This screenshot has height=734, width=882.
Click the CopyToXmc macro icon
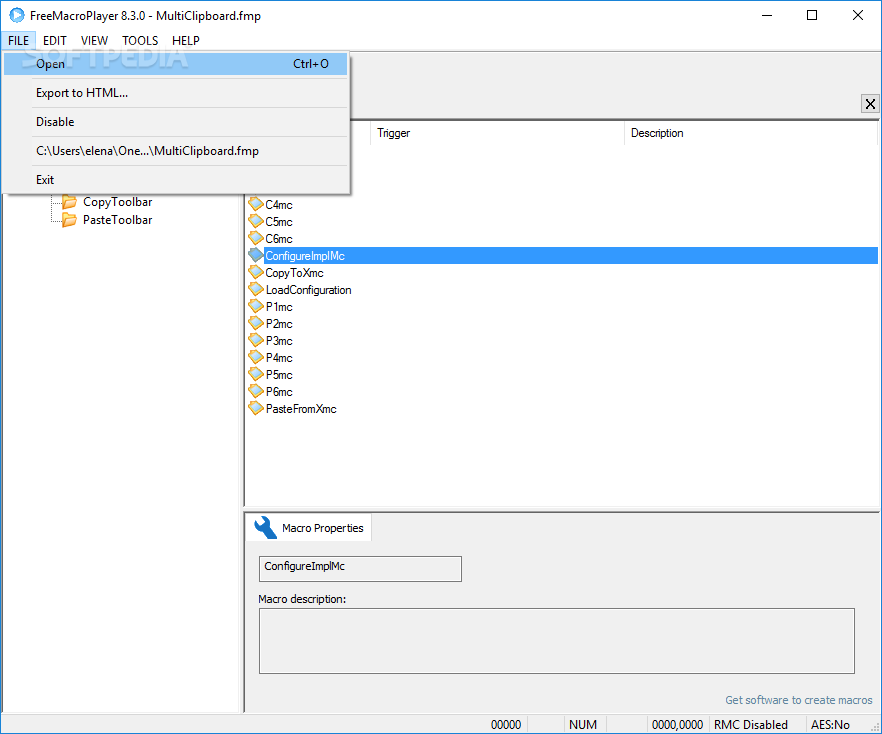256,272
